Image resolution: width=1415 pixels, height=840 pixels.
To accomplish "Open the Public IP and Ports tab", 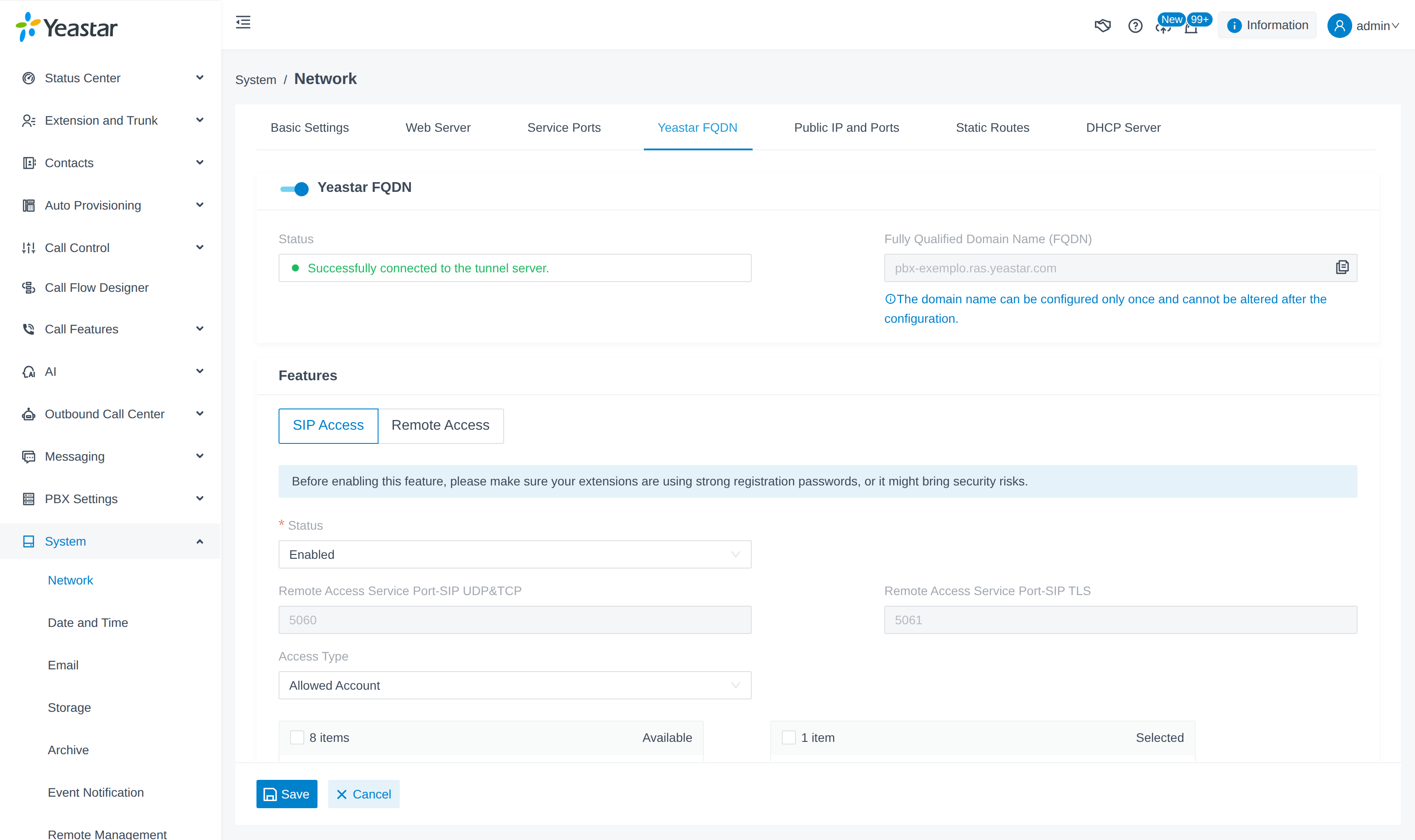I will click(x=846, y=127).
